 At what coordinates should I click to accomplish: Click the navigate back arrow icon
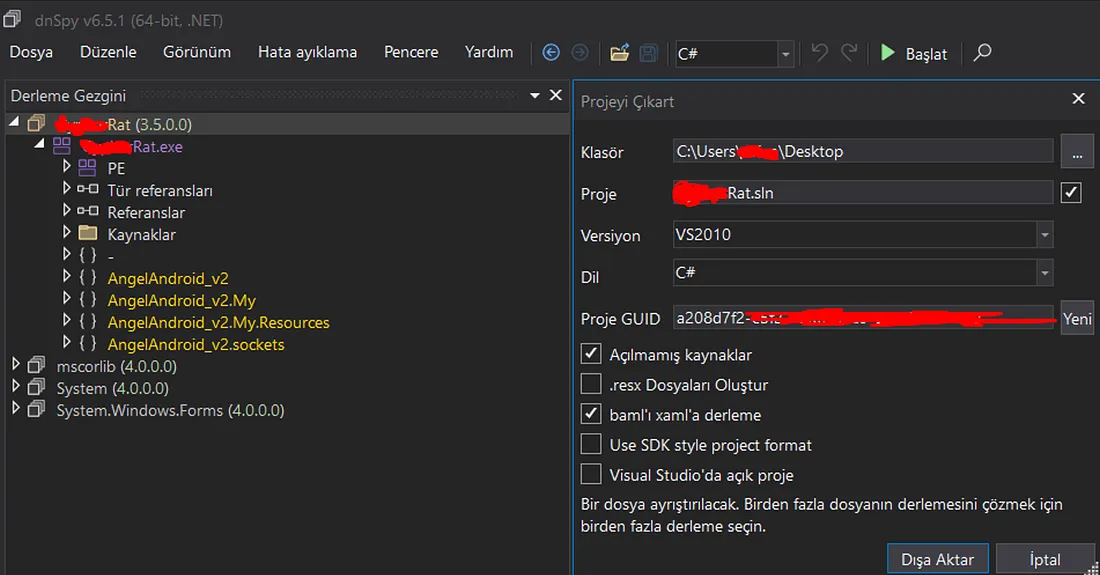pyautogui.click(x=551, y=53)
